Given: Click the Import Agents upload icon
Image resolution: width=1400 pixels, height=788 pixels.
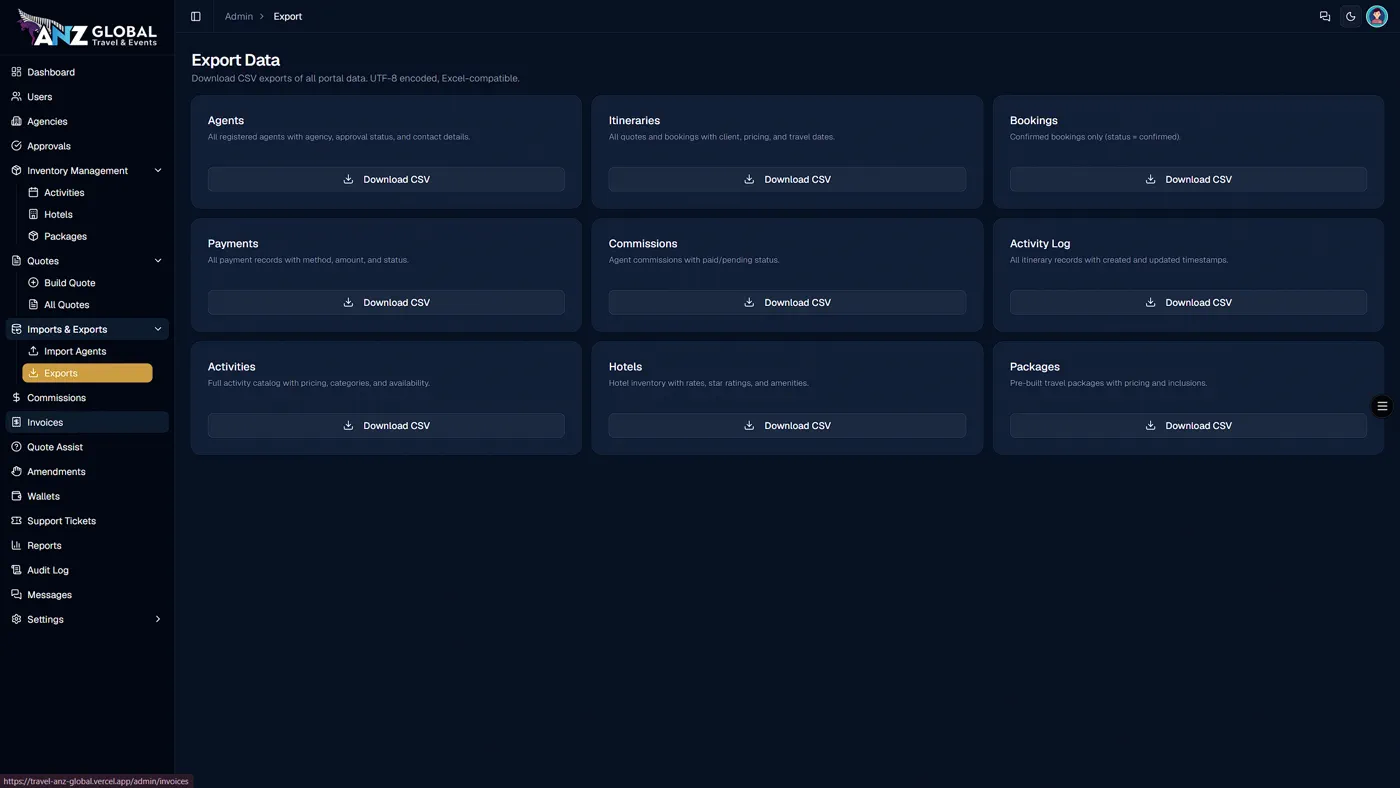Looking at the screenshot, I should pos(33,351).
